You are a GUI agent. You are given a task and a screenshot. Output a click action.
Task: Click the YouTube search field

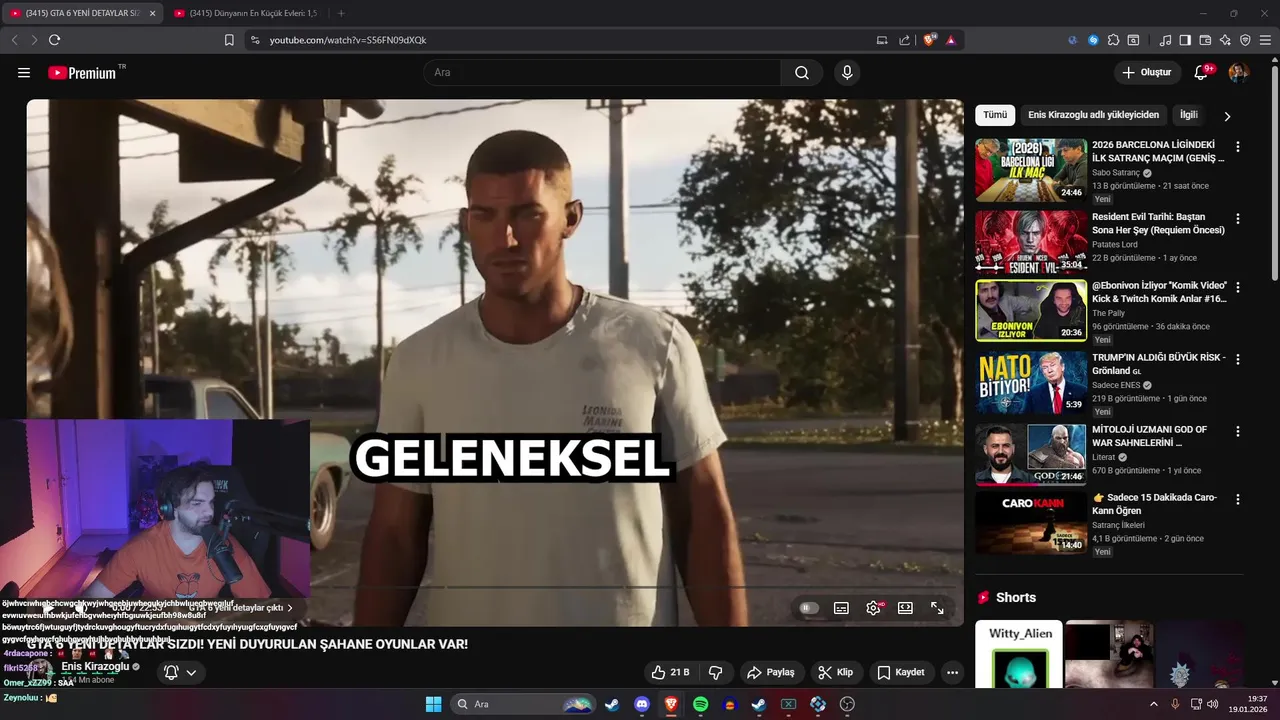pyautogui.click(x=602, y=73)
